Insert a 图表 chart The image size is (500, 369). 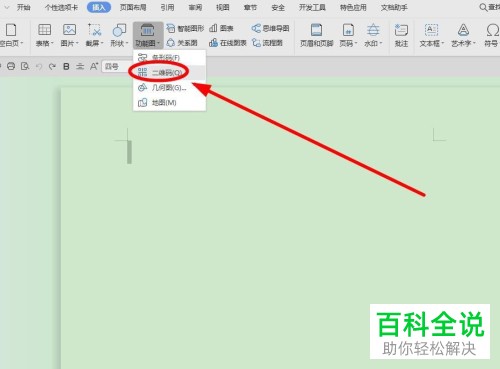pyautogui.click(x=221, y=28)
